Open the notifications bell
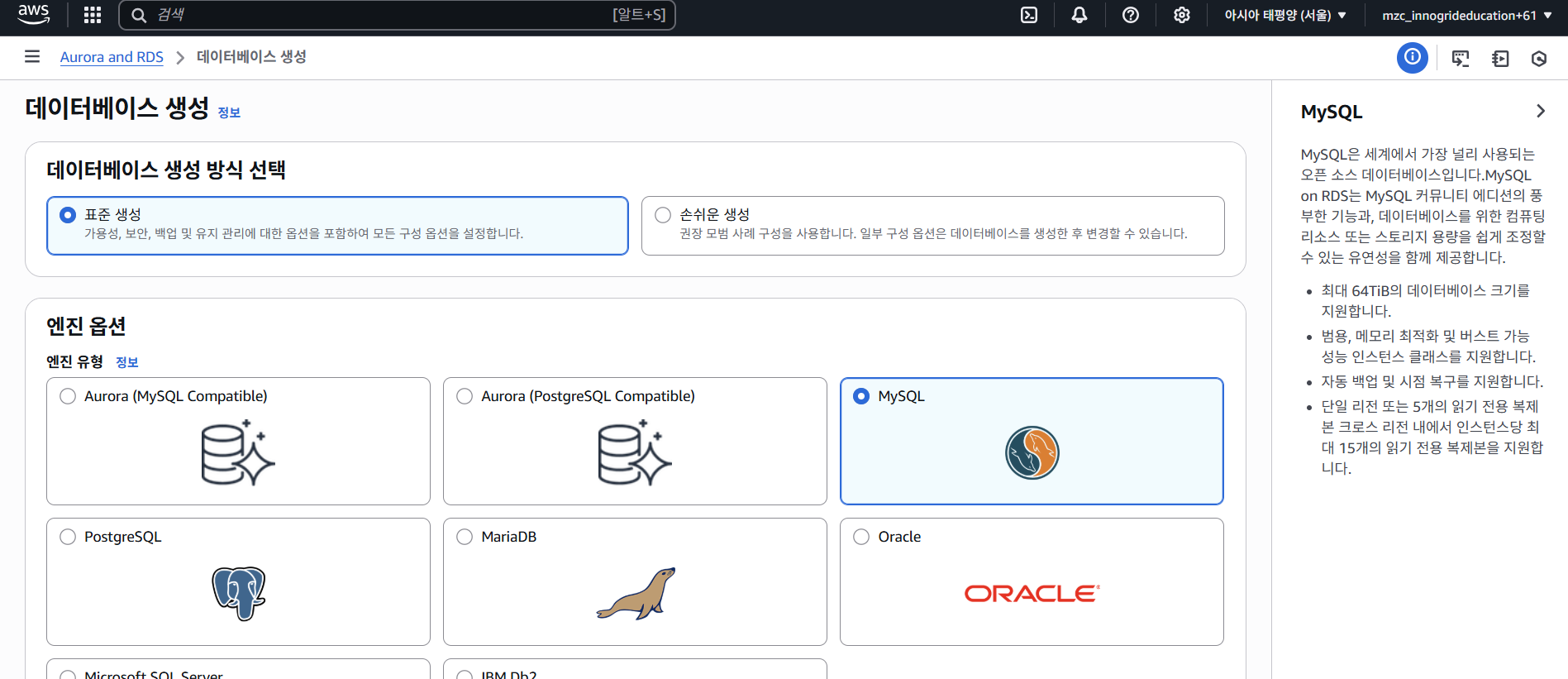 pyautogui.click(x=1079, y=15)
